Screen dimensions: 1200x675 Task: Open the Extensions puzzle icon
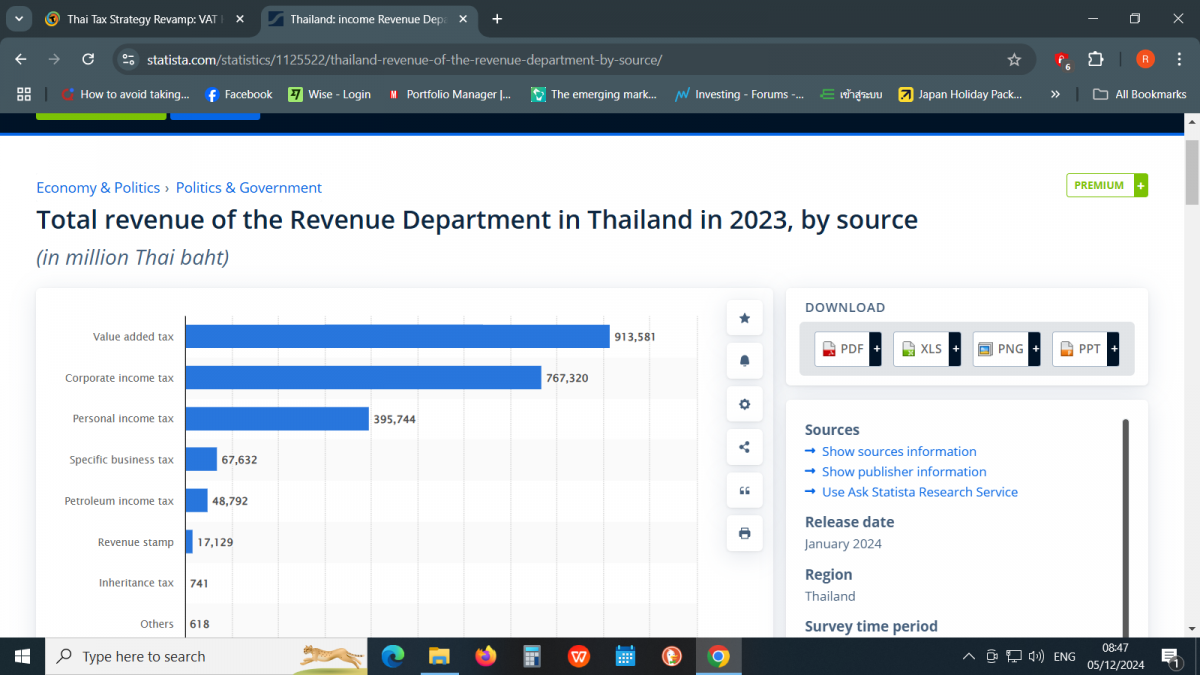coord(1095,60)
